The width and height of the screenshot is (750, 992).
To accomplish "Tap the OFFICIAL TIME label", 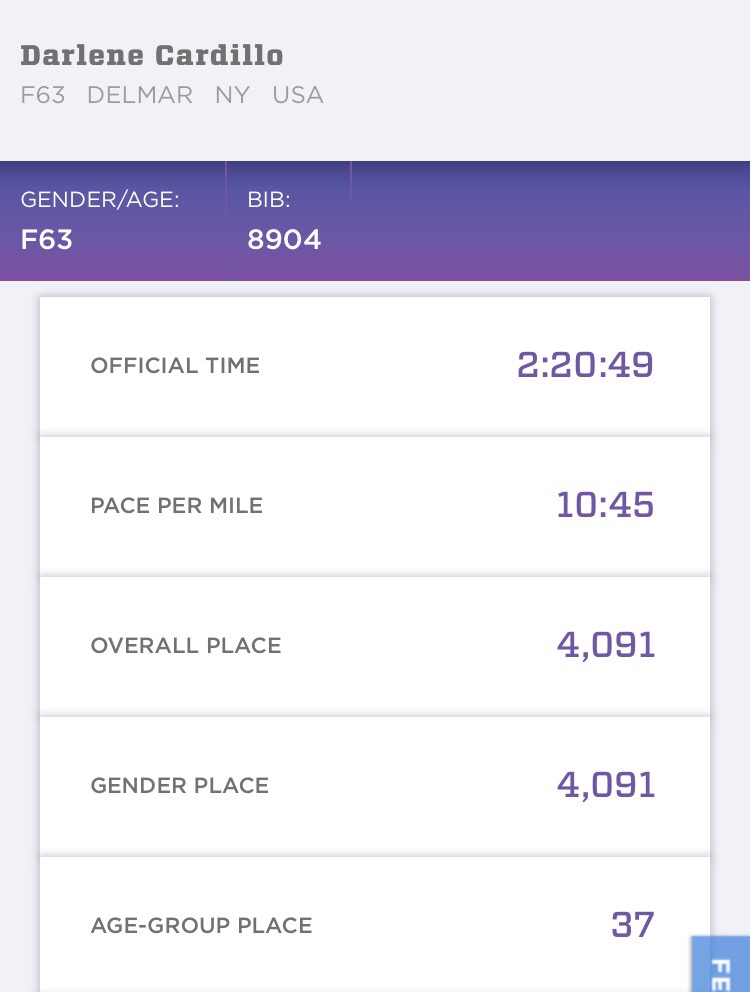I will pyautogui.click(x=175, y=366).
